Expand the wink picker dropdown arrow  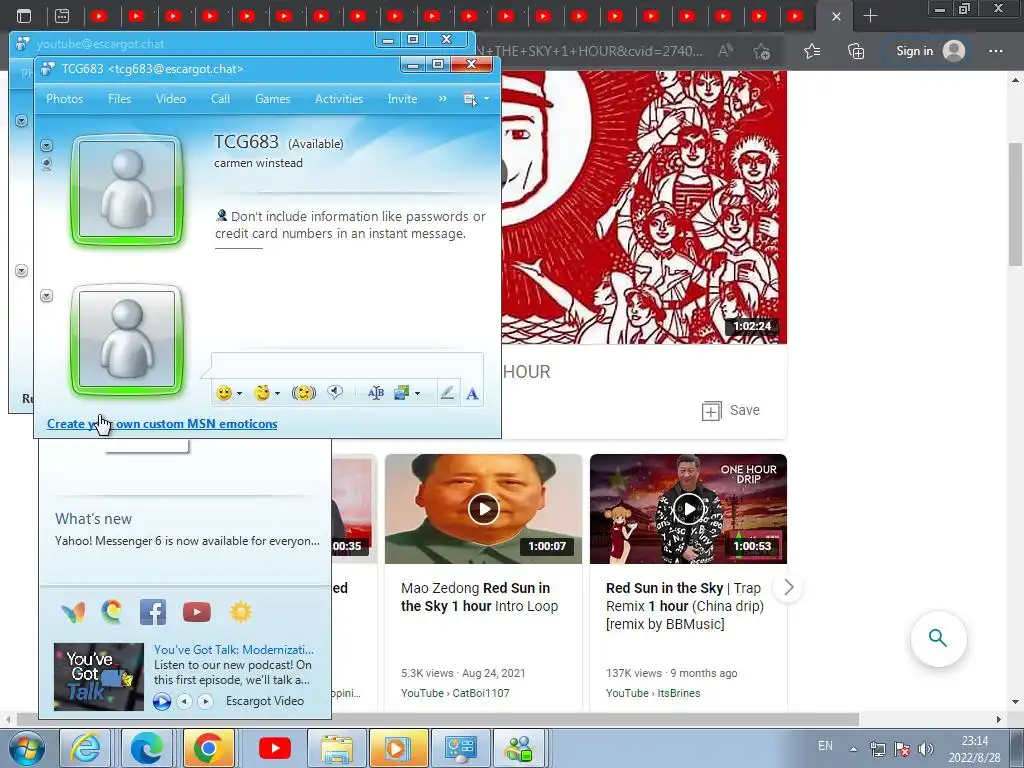(x=278, y=393)
